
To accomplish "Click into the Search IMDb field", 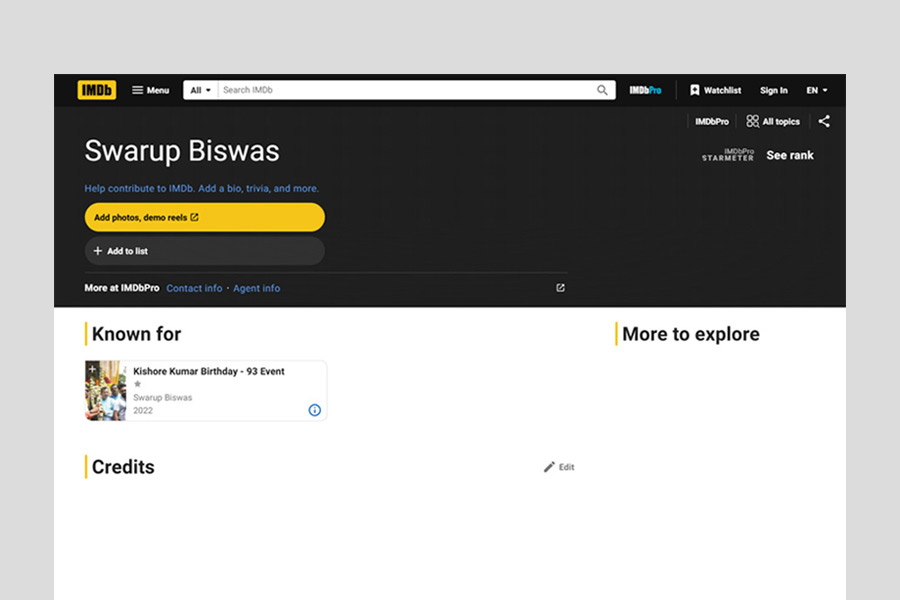I will tap(400, 90).
